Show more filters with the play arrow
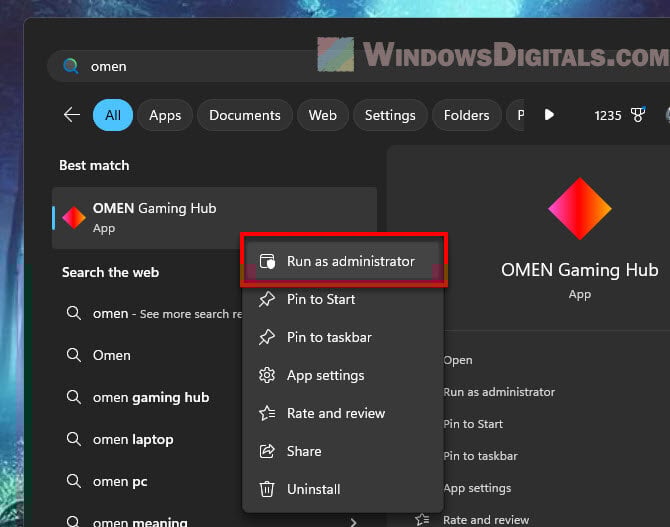Screen dimensions: 670x527 click(549, 115)
